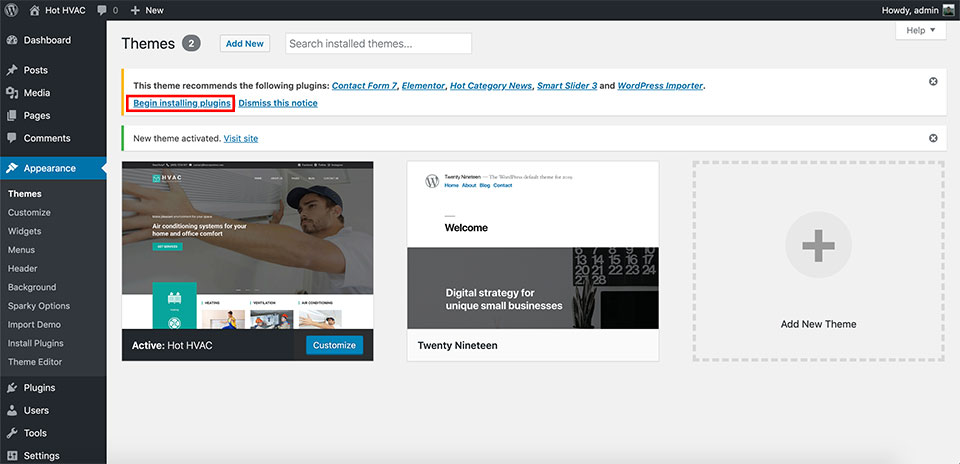The height and width of the screenshot is (464, 960).
Task: Click Begin installing plugins link
Action: (182, 103)
